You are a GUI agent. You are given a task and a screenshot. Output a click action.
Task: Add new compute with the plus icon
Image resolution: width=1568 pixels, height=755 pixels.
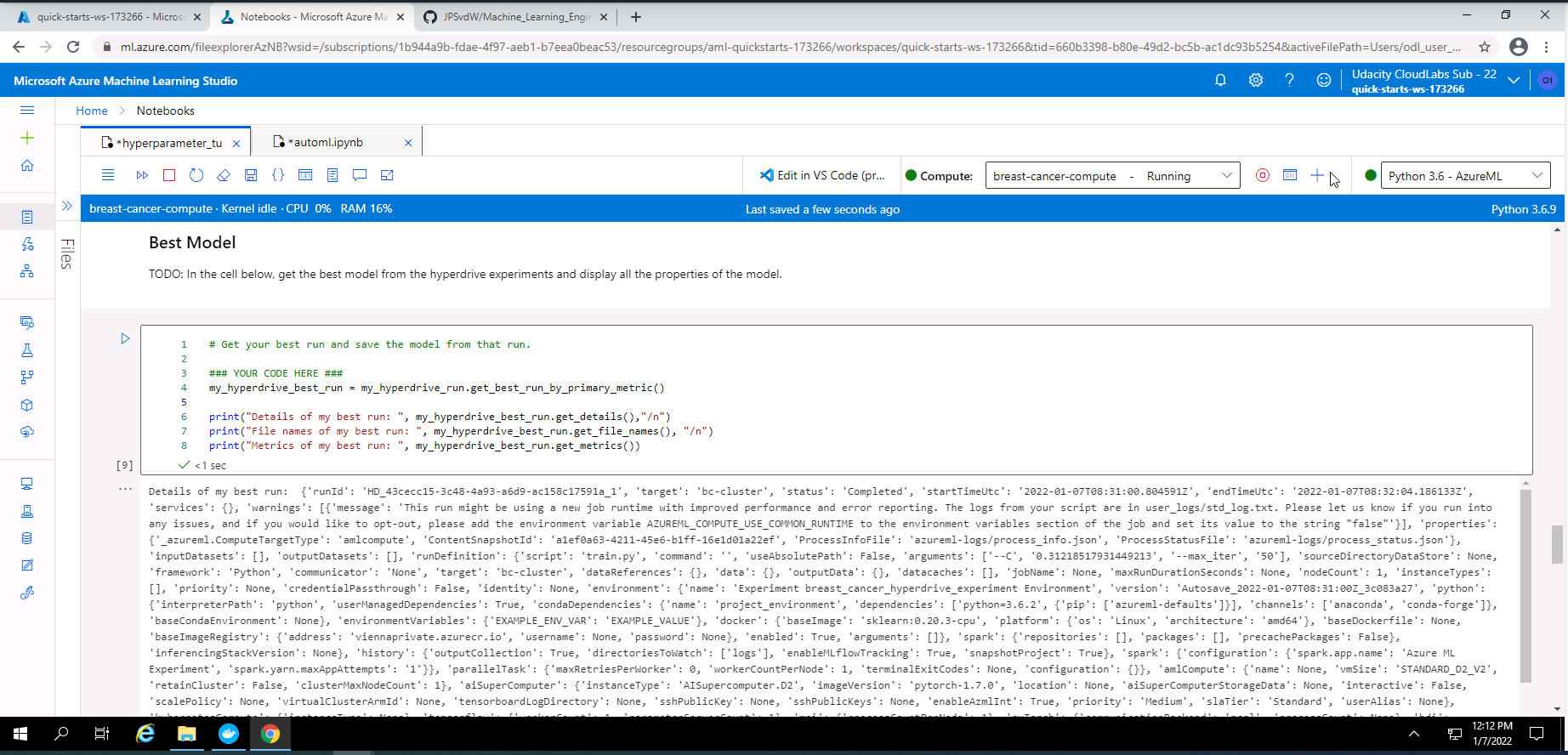point(1317,175)
